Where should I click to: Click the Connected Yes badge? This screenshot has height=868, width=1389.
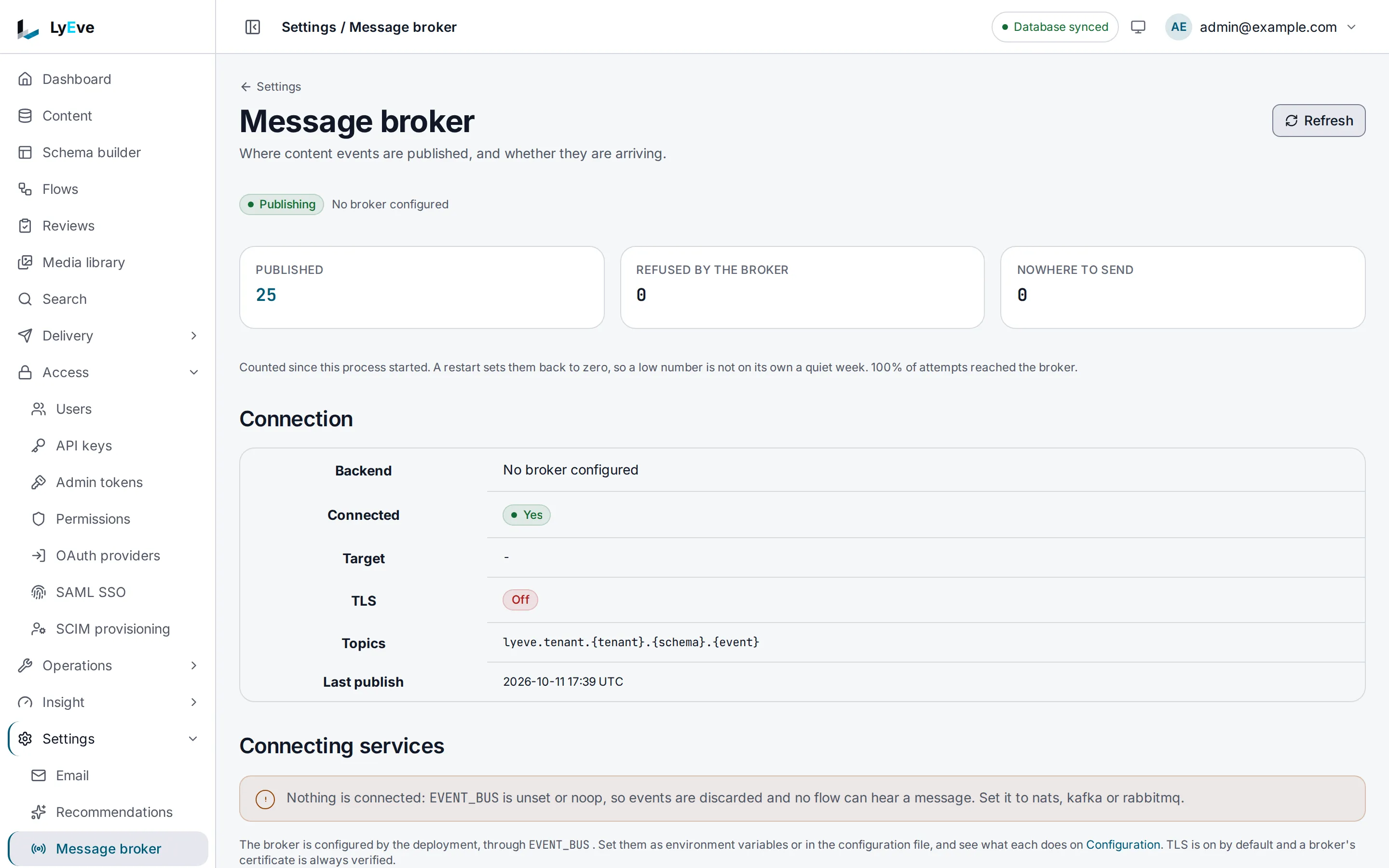point(526,515)
